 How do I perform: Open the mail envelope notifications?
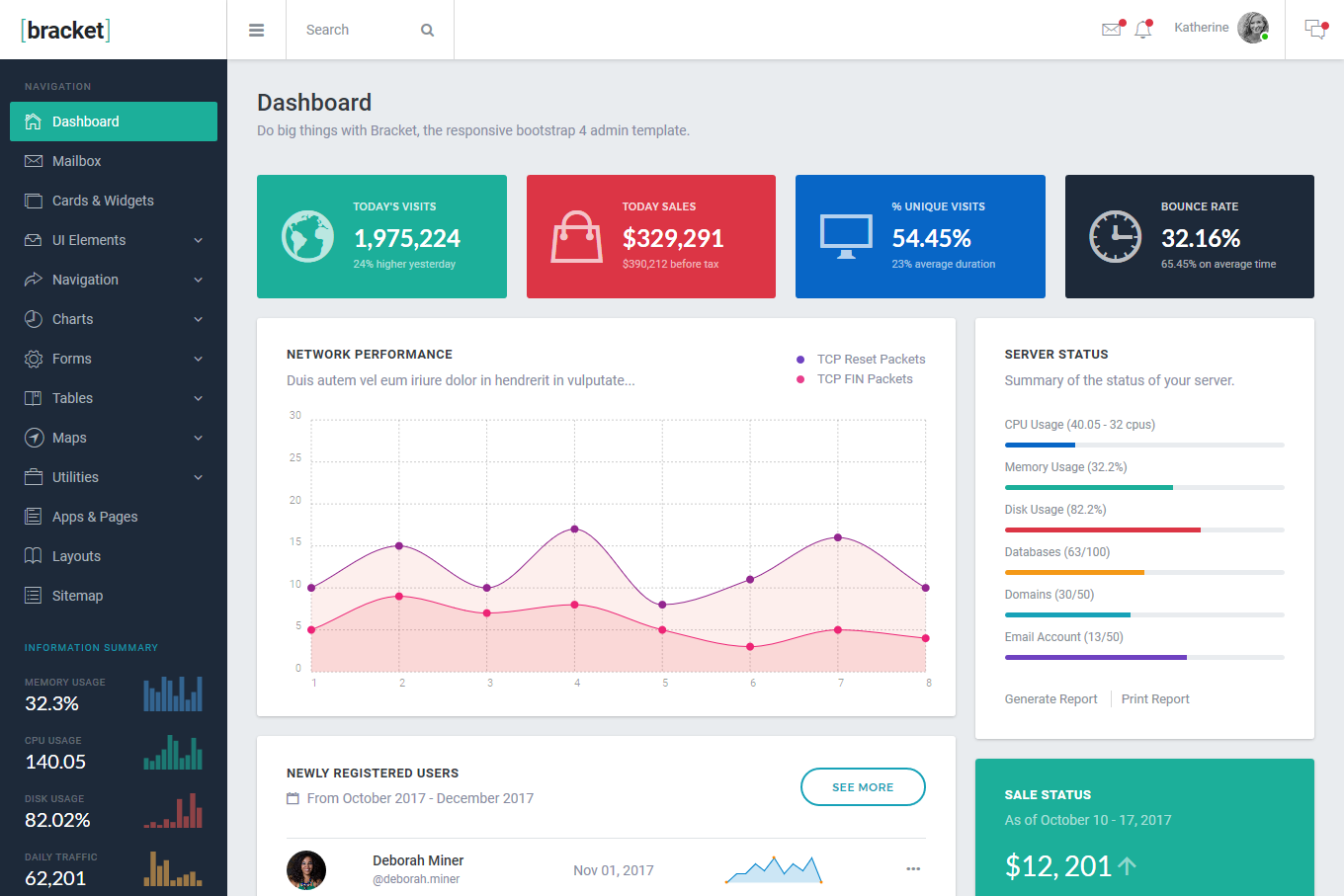click(x=1112, y=30)
